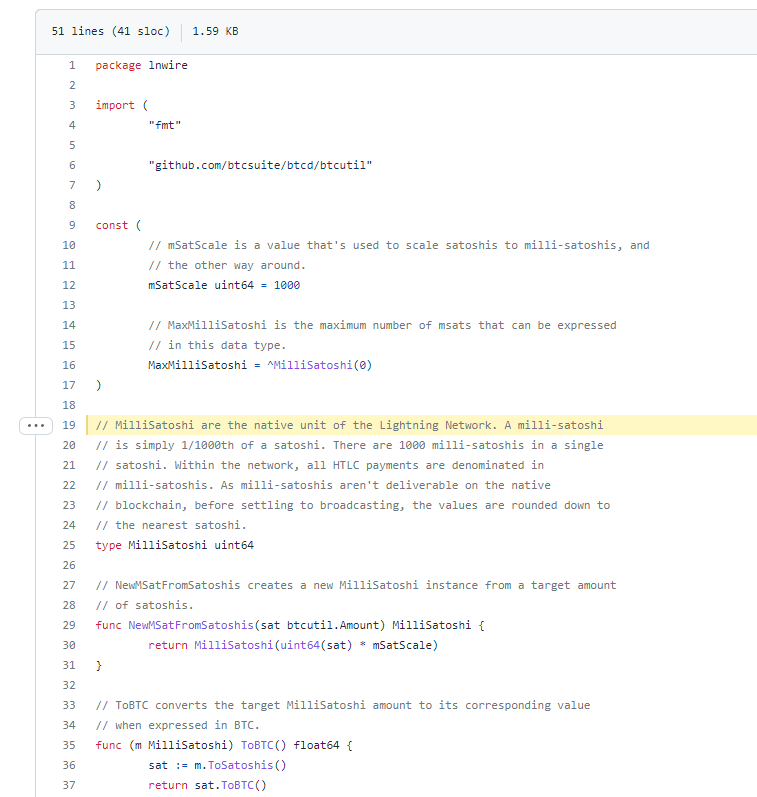The height and width of the screenshot is (797, 757).
Task: Open the line 19 actions ellipsis menu
Action: (38, 425)
